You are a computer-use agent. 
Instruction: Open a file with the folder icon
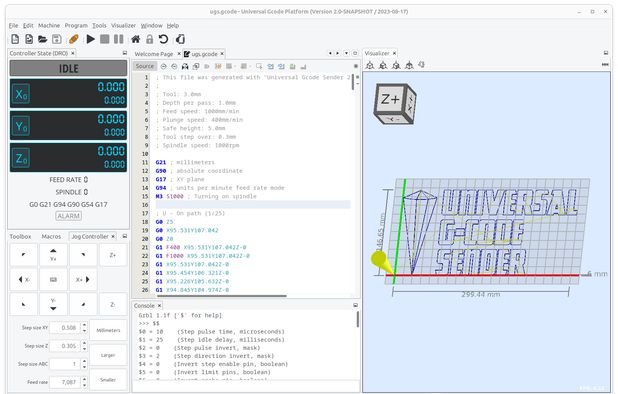(42, 39)
